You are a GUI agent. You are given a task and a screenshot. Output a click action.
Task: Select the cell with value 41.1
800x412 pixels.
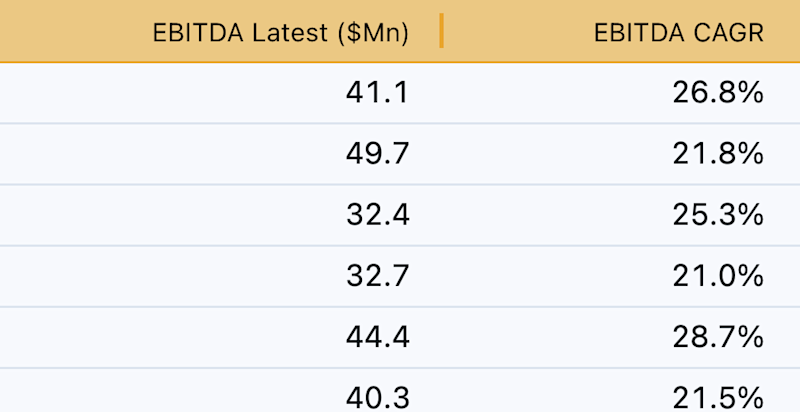tap(378, 93)
